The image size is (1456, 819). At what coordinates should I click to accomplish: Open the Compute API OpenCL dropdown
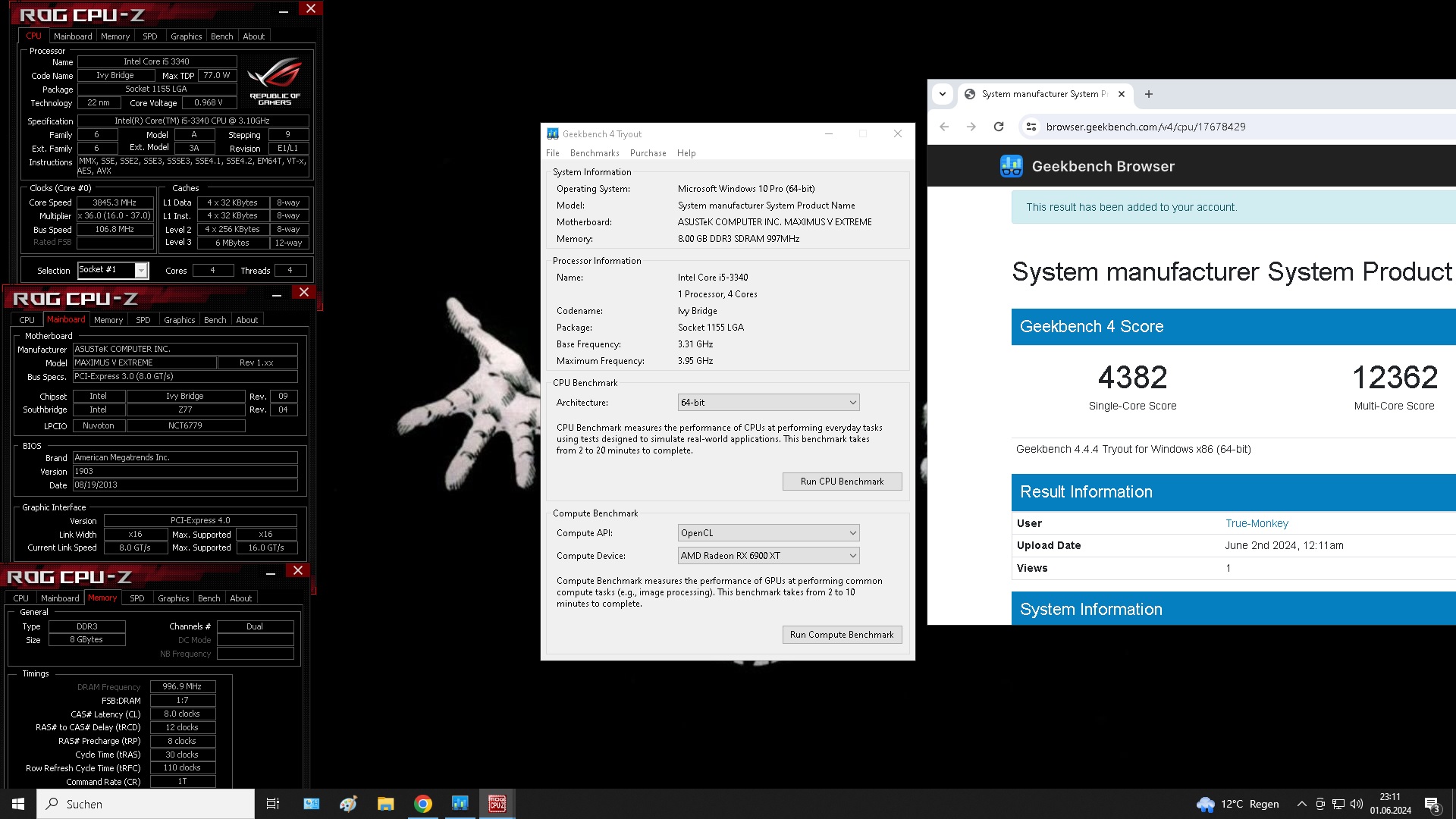pyautogui.click(x=768, y=533)
